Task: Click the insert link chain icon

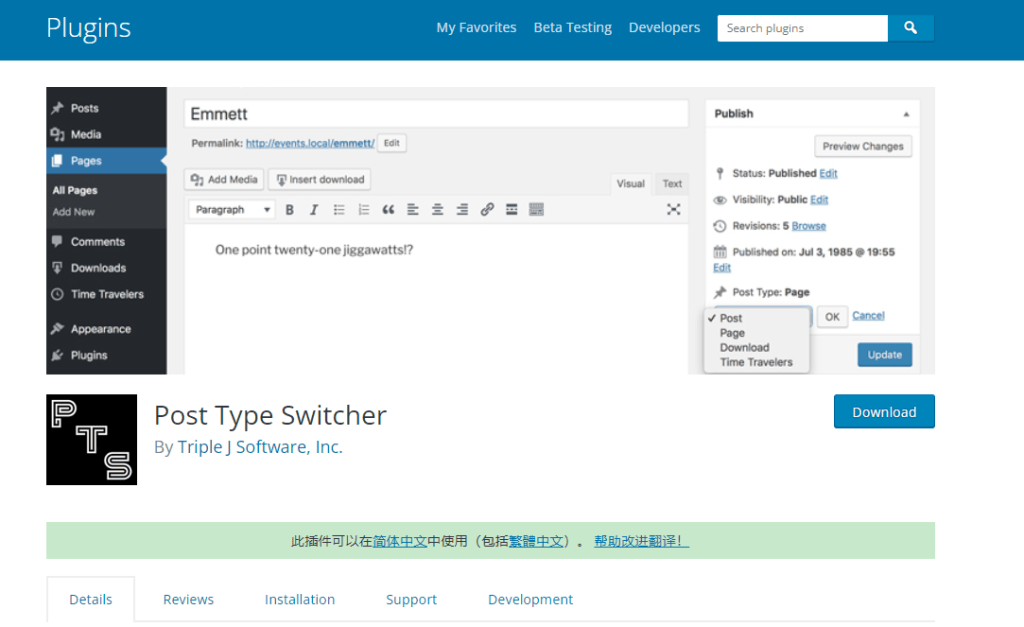Action: pos(487,210)
